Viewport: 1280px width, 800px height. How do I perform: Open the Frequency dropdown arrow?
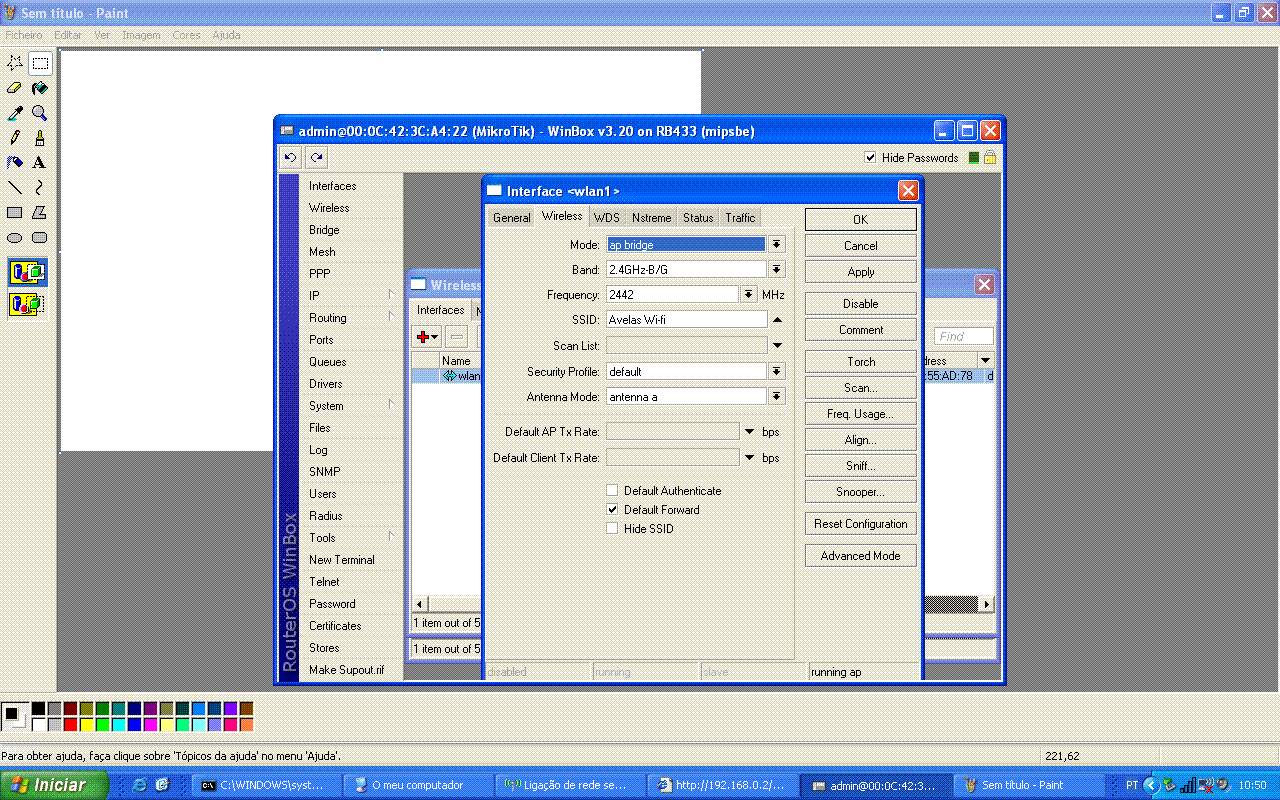tap(750, 295)
